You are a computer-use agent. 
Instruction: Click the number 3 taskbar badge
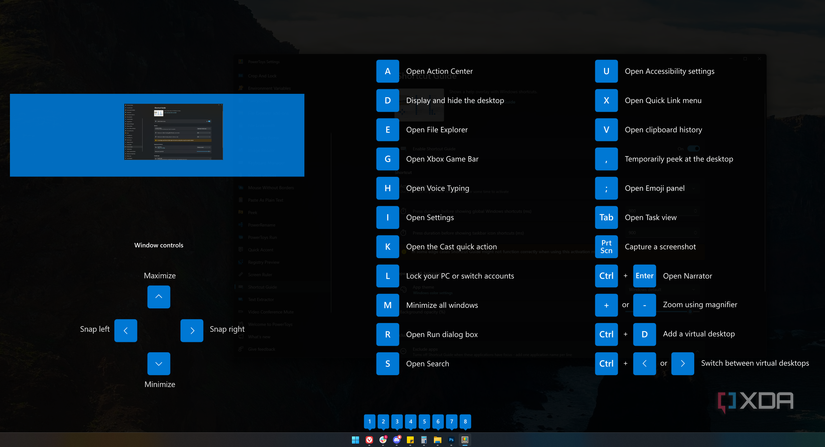click(x=397, y=422)
